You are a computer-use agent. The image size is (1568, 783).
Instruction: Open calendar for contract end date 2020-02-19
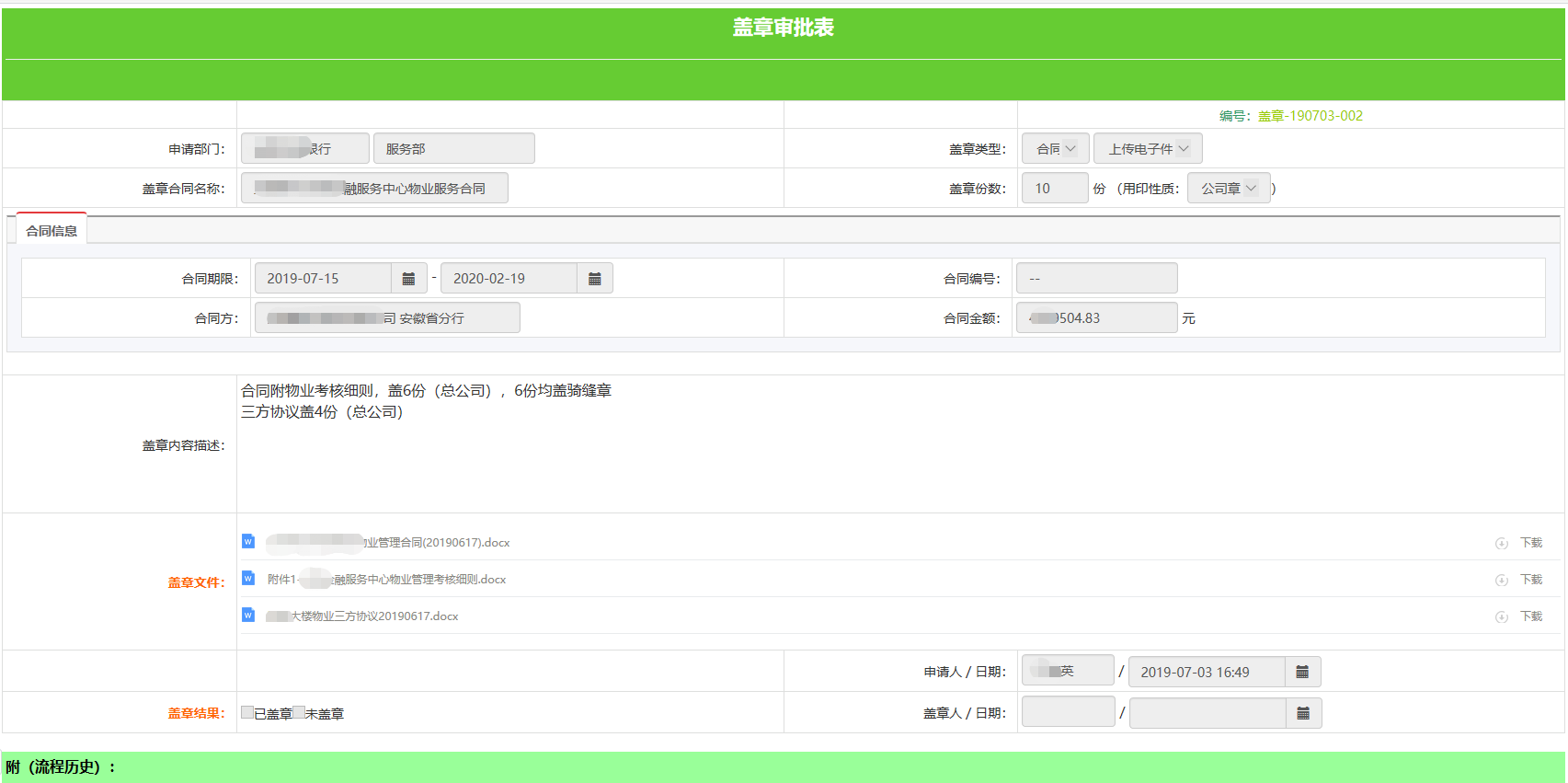coord(594,279)
